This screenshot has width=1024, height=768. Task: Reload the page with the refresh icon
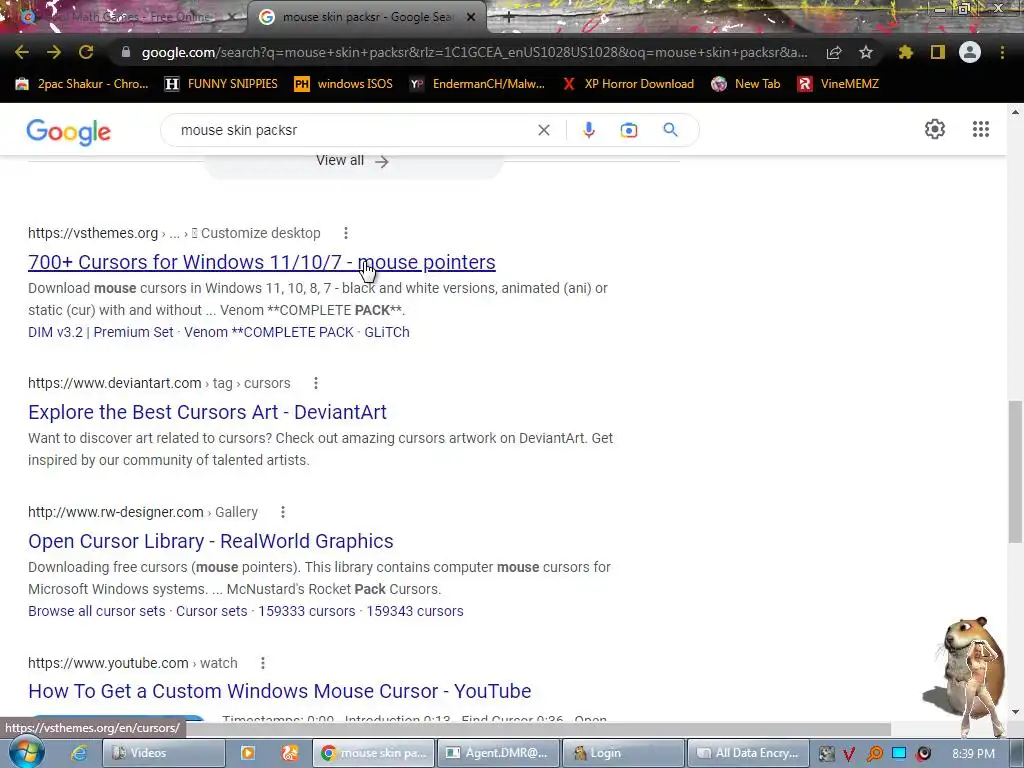(x=86, y=52)
